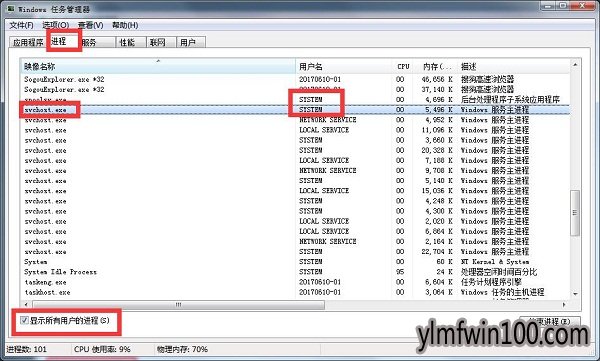Select the svchost.exe row using 4,952 K
Image resolution: width=600 pixels, height=361 pixels.
point(295,120)
